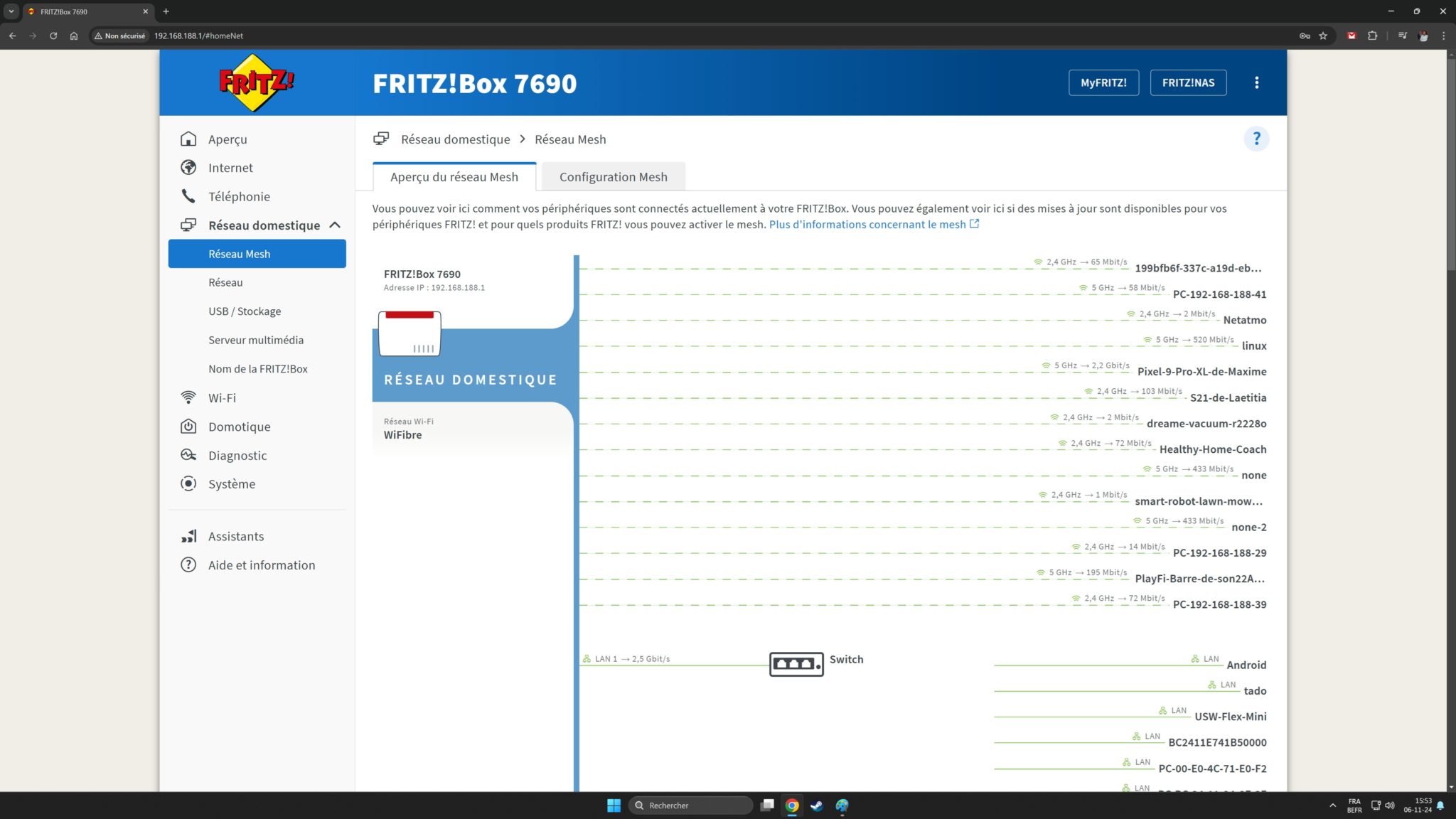
Task: Click the FRITZ!NAS button
Action: point(1188,82)
